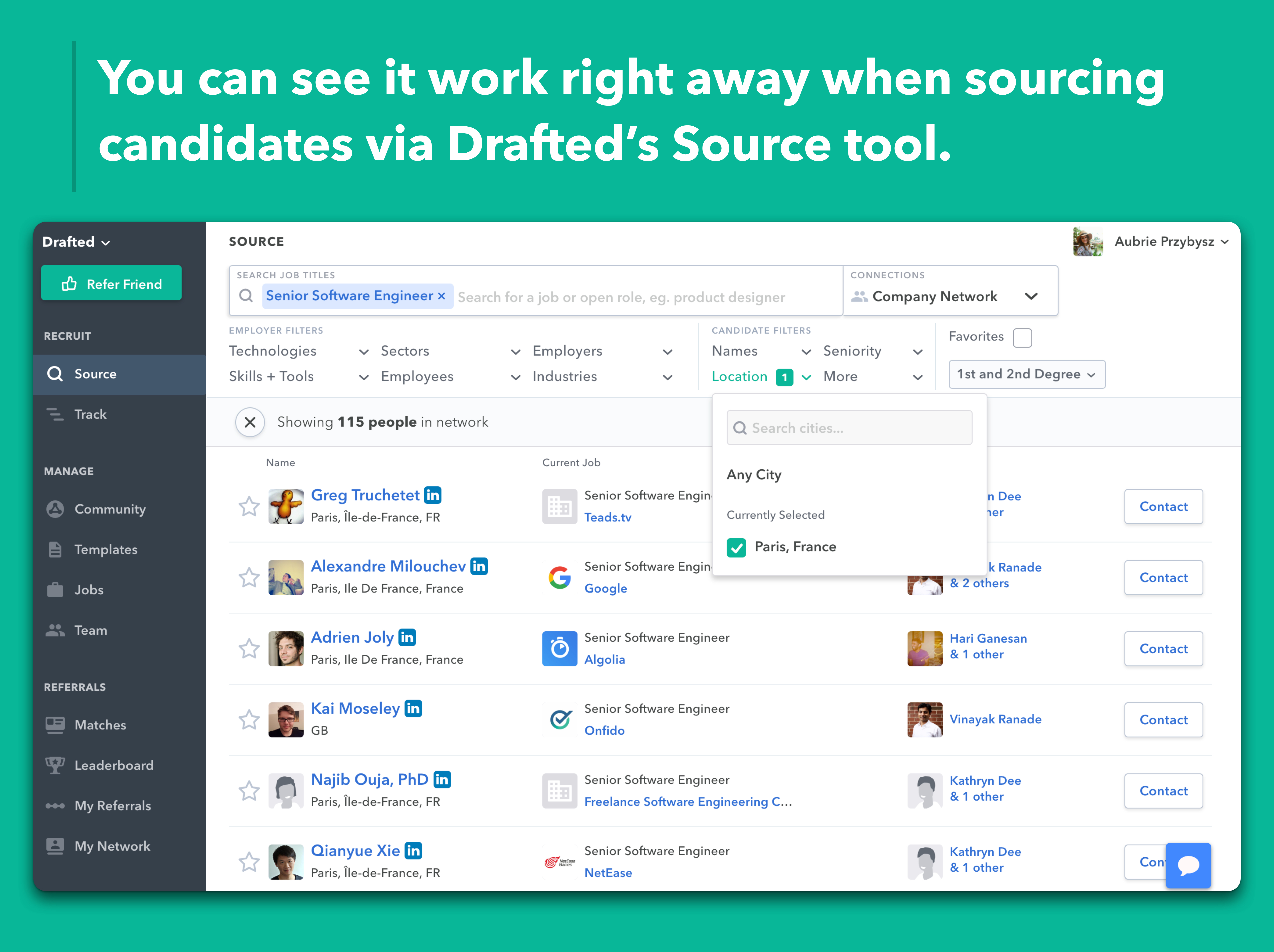This screenshot has height=952, width=1274.
Task: Open the 1st and 2nd Degree dropdown
Action: pos(1027,374)
